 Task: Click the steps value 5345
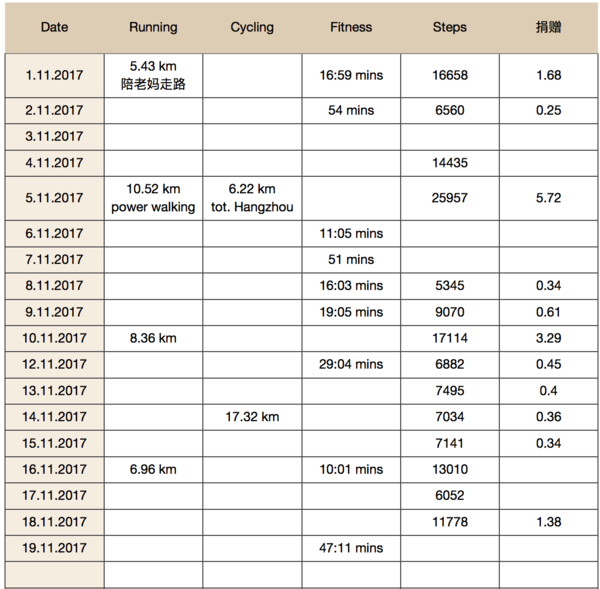coord(450,286)
